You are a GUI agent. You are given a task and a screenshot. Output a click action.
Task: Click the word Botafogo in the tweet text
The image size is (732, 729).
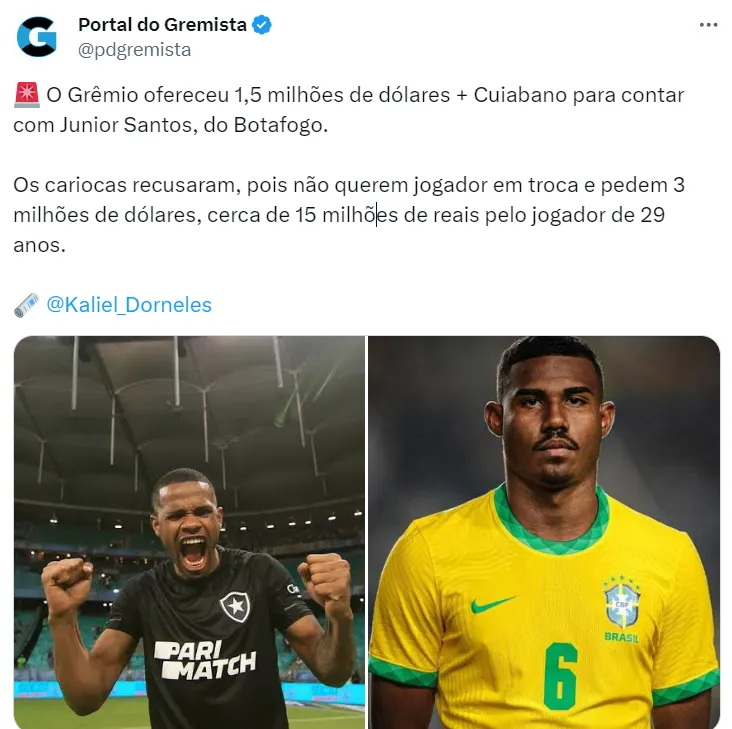pos(278,125)
